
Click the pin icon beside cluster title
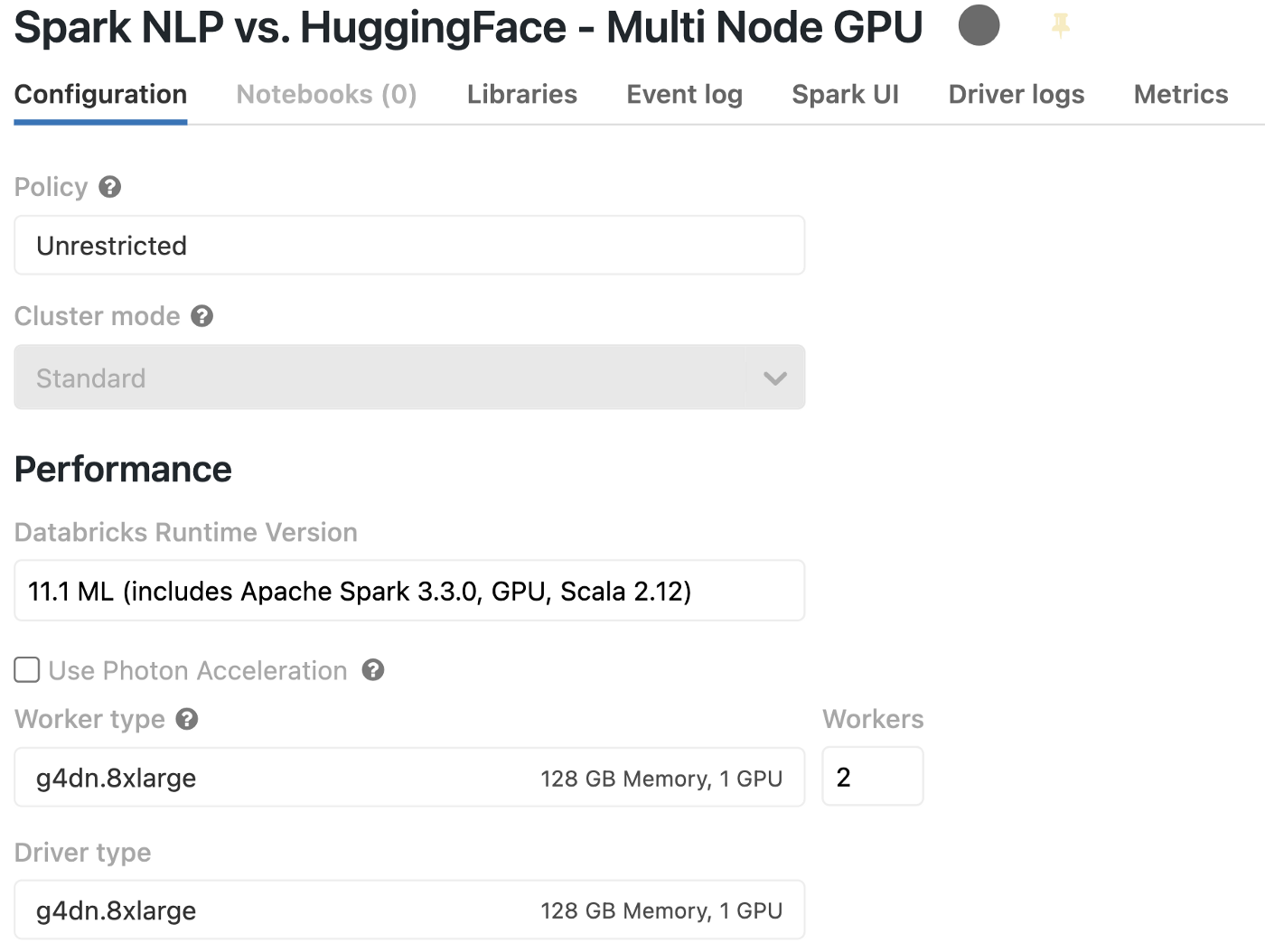point(1061,25)
